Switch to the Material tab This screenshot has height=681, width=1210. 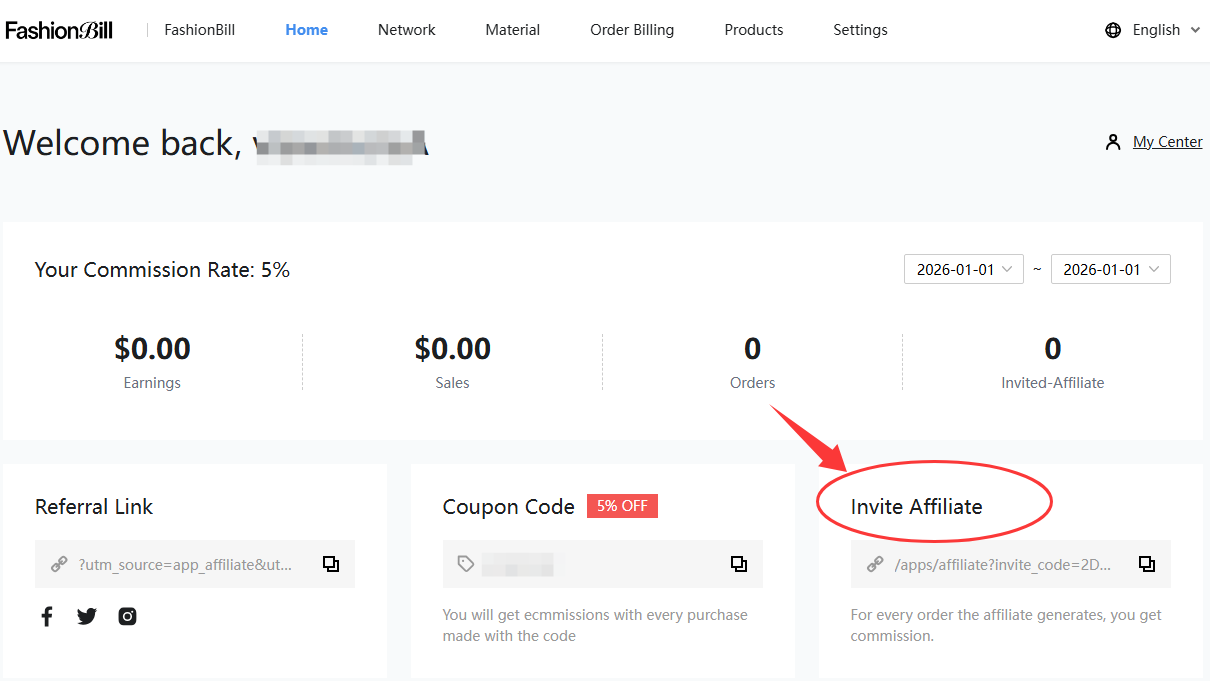[x=513, y=30]
